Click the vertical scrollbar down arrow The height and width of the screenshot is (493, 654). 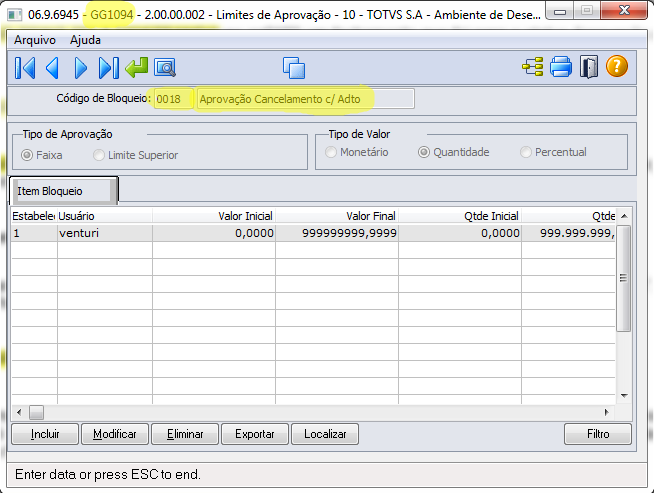pos(624,395)
